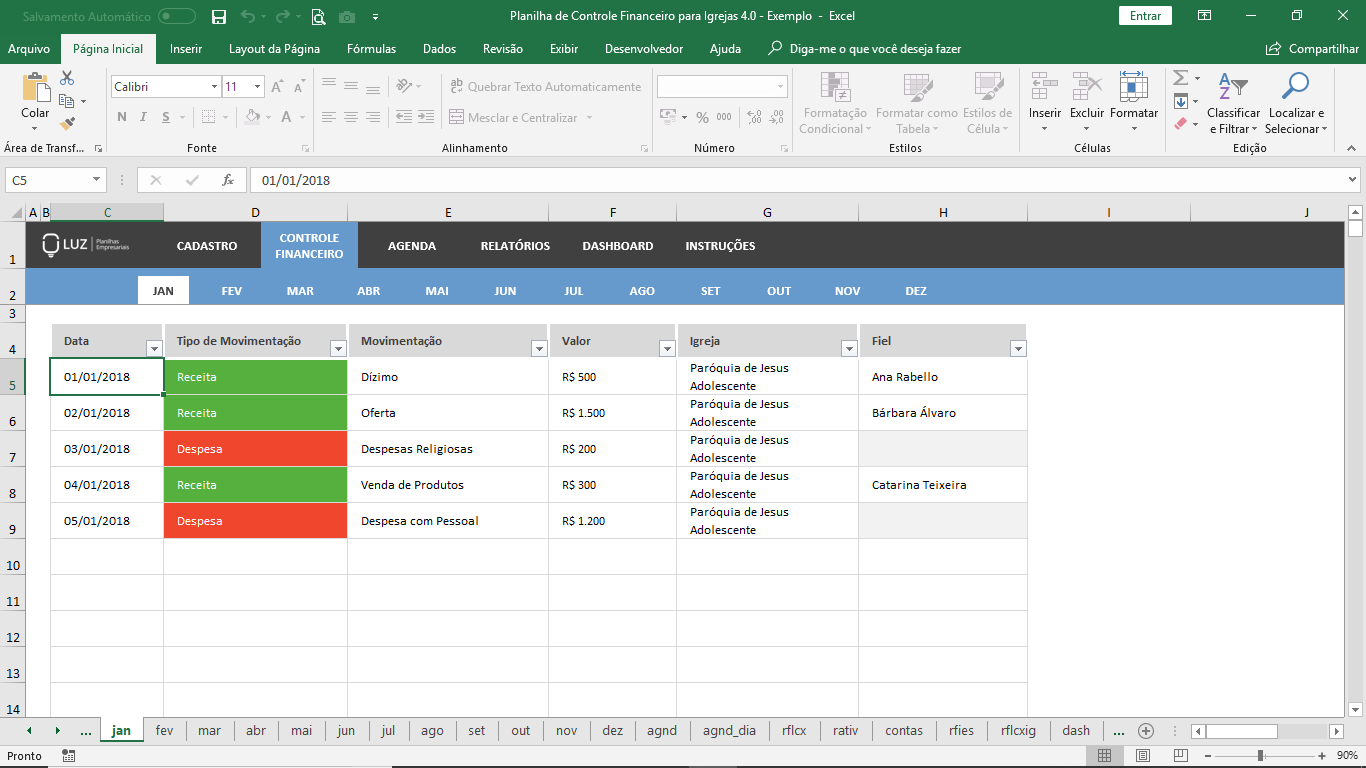Click the AutoSum sigma icon
The height and width of the screenshot is (768, 1366).
[x=1180, y=78]
